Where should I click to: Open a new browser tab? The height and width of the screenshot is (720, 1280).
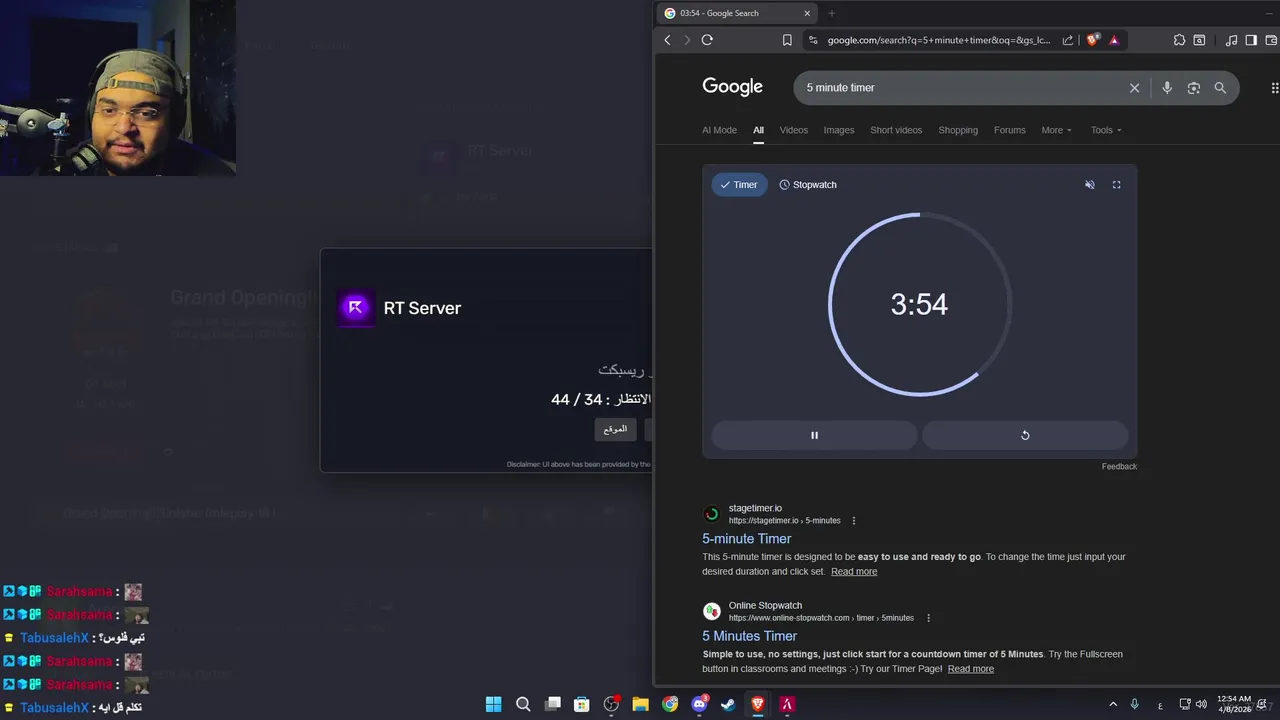(831, 13)
